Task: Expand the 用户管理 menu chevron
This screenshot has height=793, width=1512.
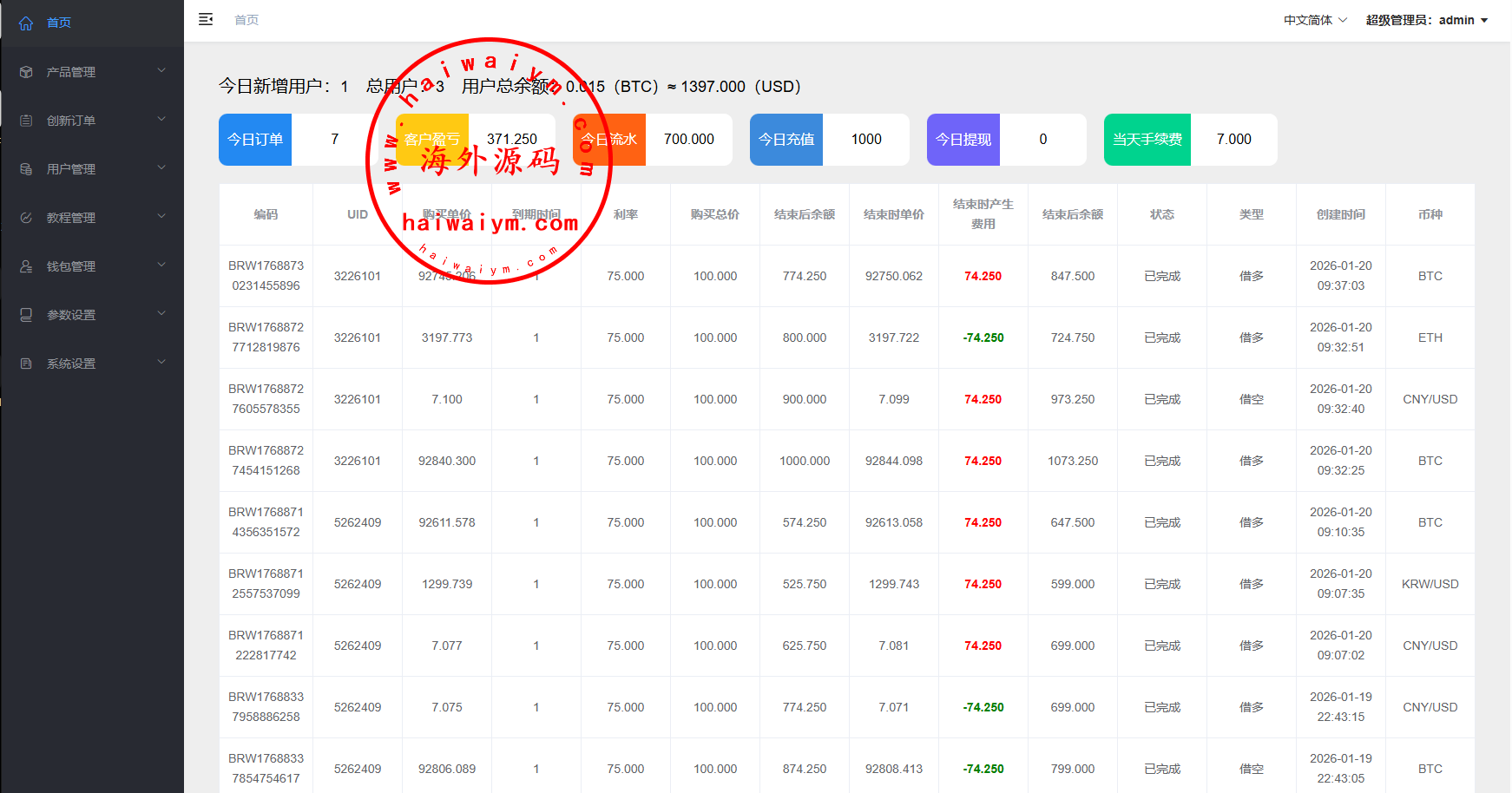Action: click(161, 168)
